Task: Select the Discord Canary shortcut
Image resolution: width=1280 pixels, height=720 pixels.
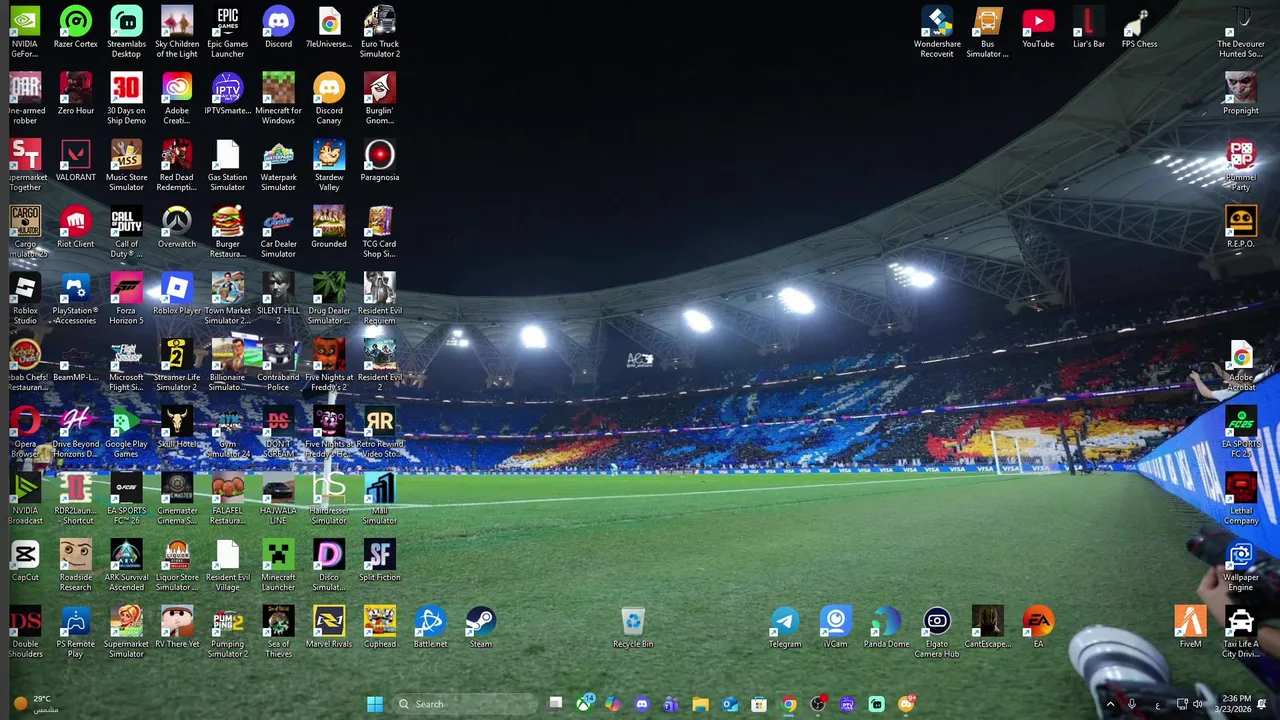Action: coord(329,99)
